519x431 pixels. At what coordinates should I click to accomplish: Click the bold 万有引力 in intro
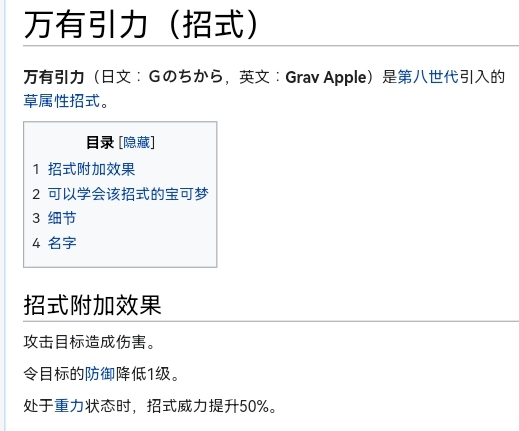click(x=54, y=77)
